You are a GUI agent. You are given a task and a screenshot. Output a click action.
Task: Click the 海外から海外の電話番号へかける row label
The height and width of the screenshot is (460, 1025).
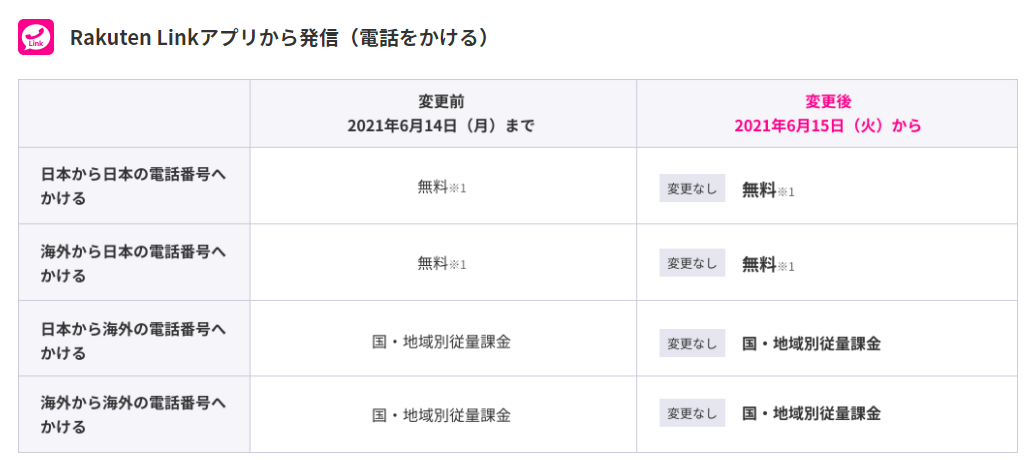coord(133,414)
